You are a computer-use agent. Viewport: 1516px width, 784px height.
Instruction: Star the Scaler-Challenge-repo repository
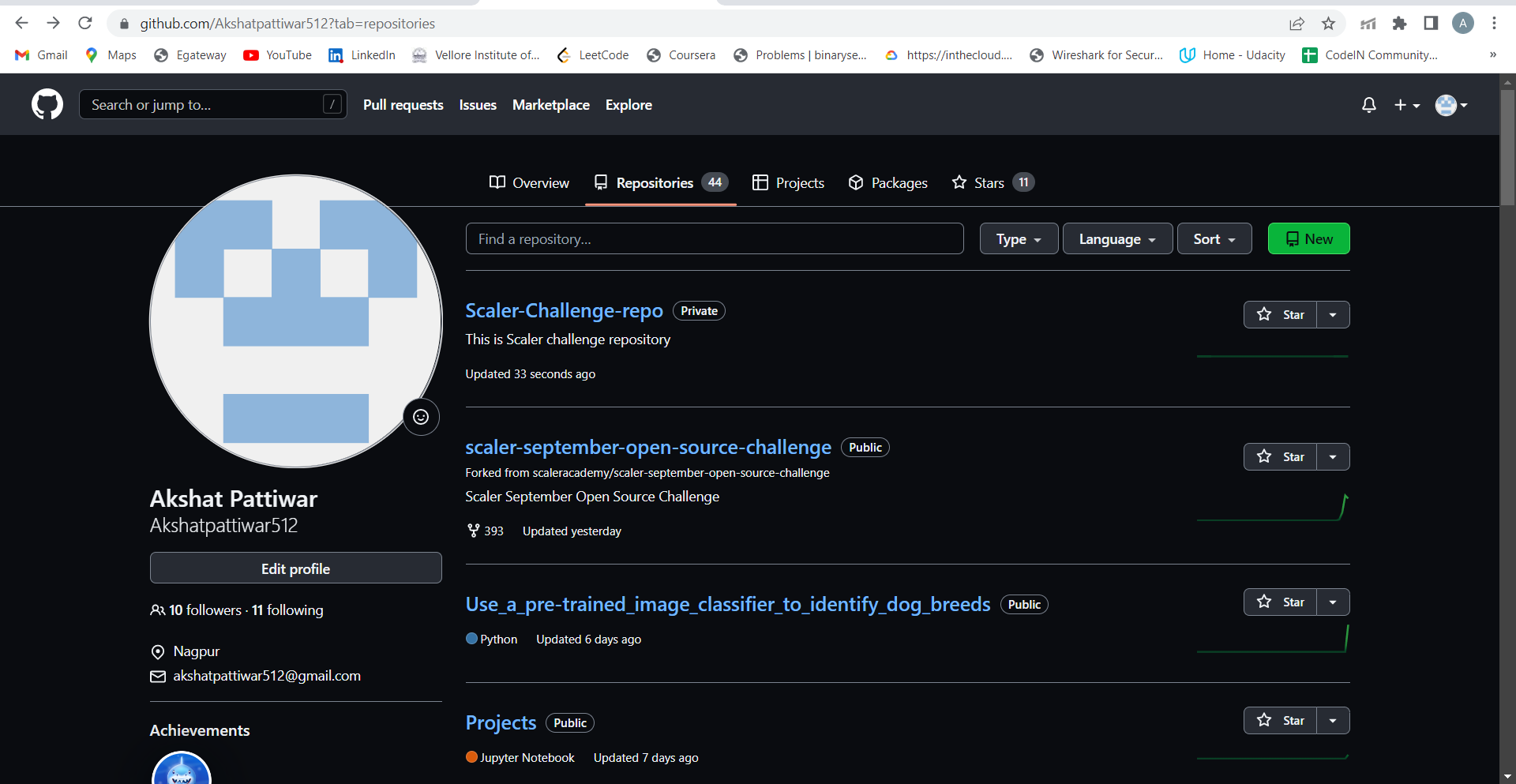(x=1280, y=314)
